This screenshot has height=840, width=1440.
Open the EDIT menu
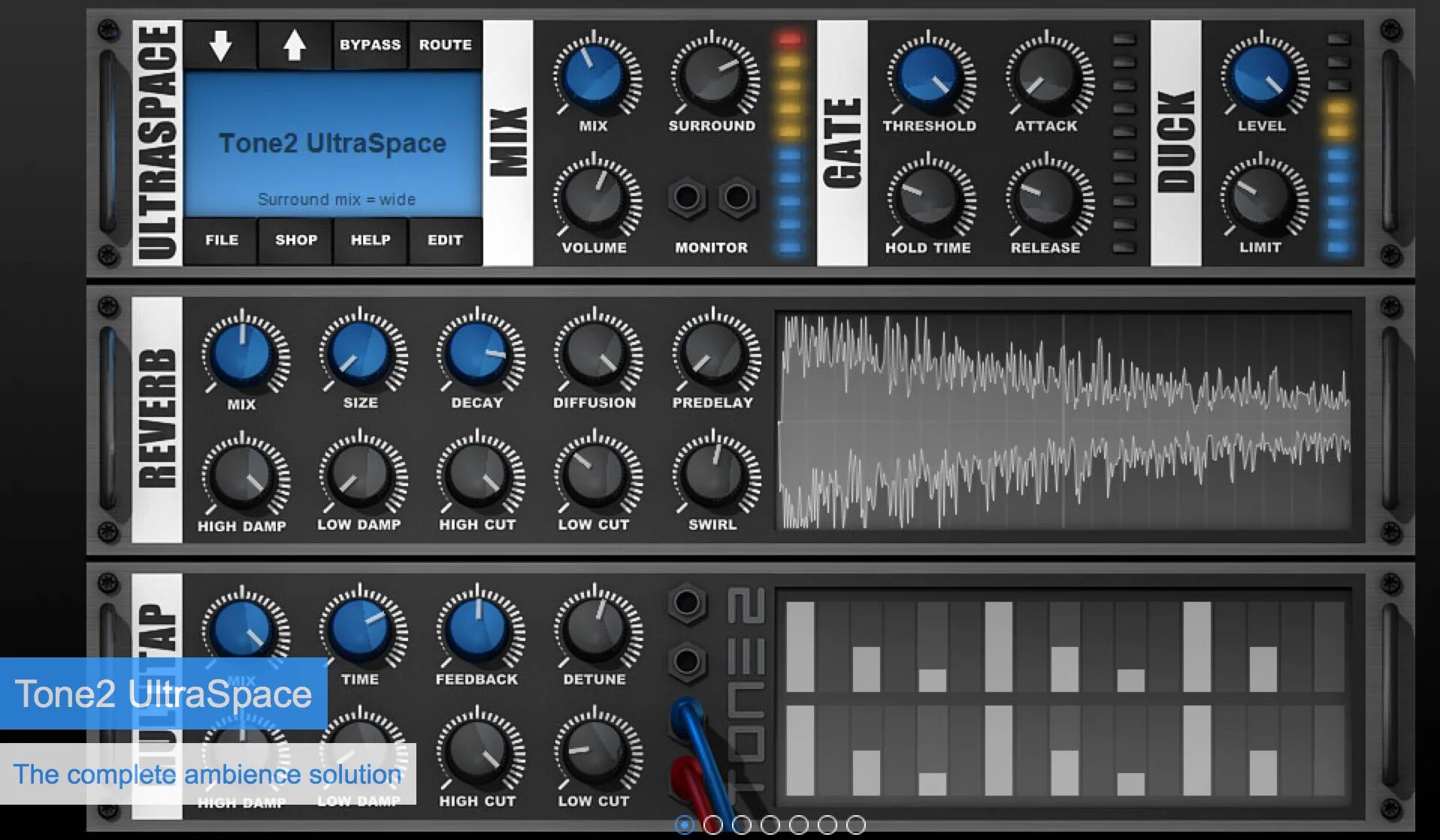tap(445, 240)
